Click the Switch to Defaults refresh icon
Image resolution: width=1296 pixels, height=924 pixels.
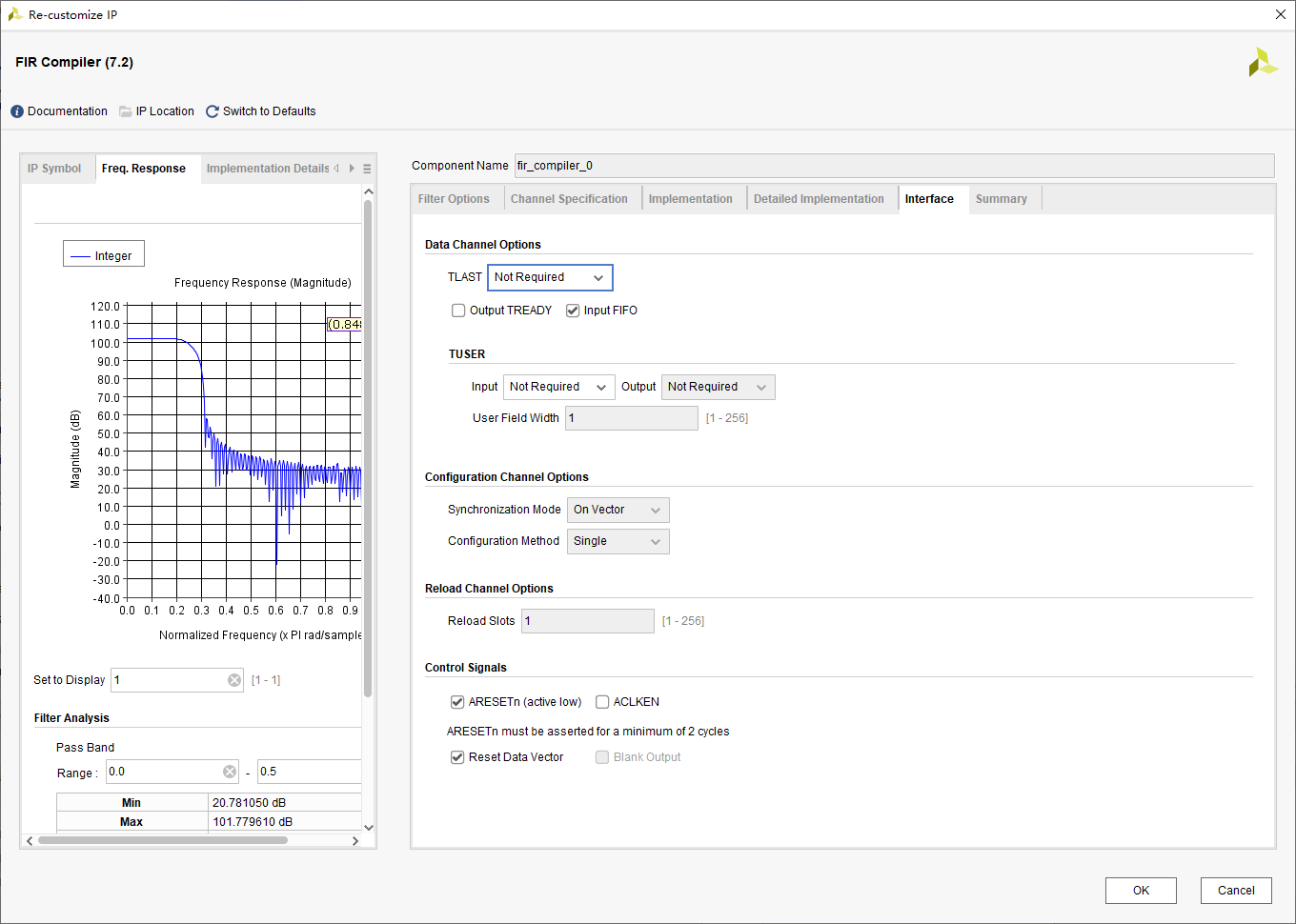coord(213,111)
